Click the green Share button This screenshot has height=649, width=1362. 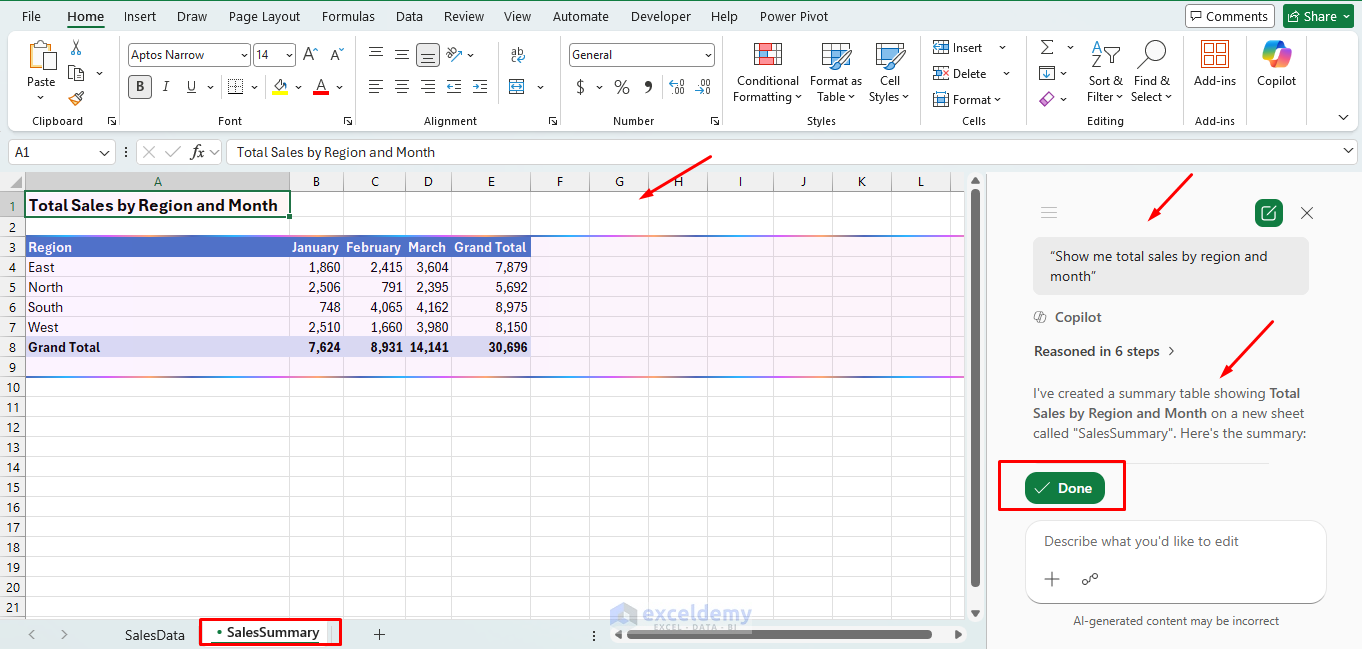(1317, 16)
